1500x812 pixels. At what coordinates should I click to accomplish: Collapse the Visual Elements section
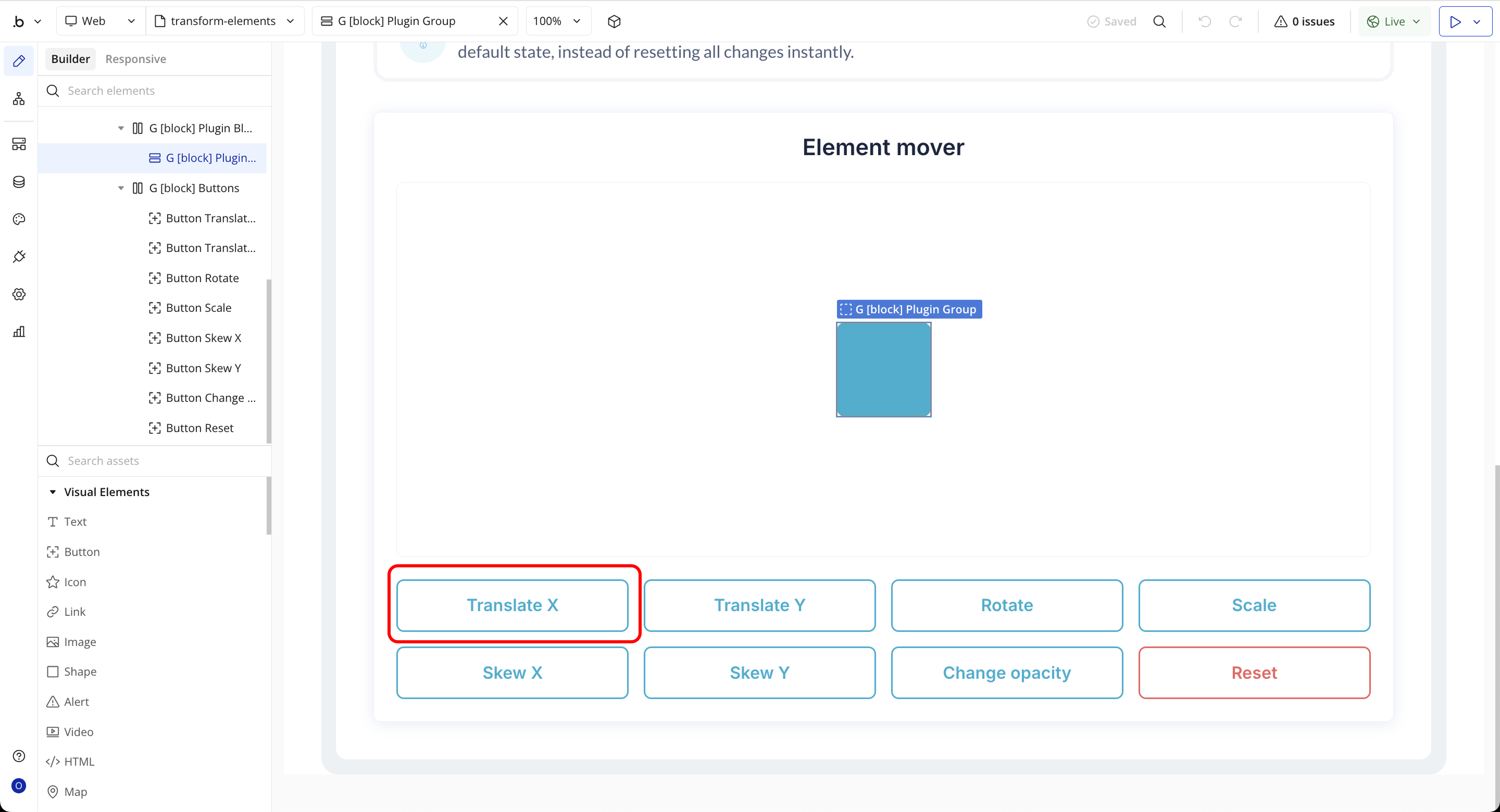(x=53, y=492)
